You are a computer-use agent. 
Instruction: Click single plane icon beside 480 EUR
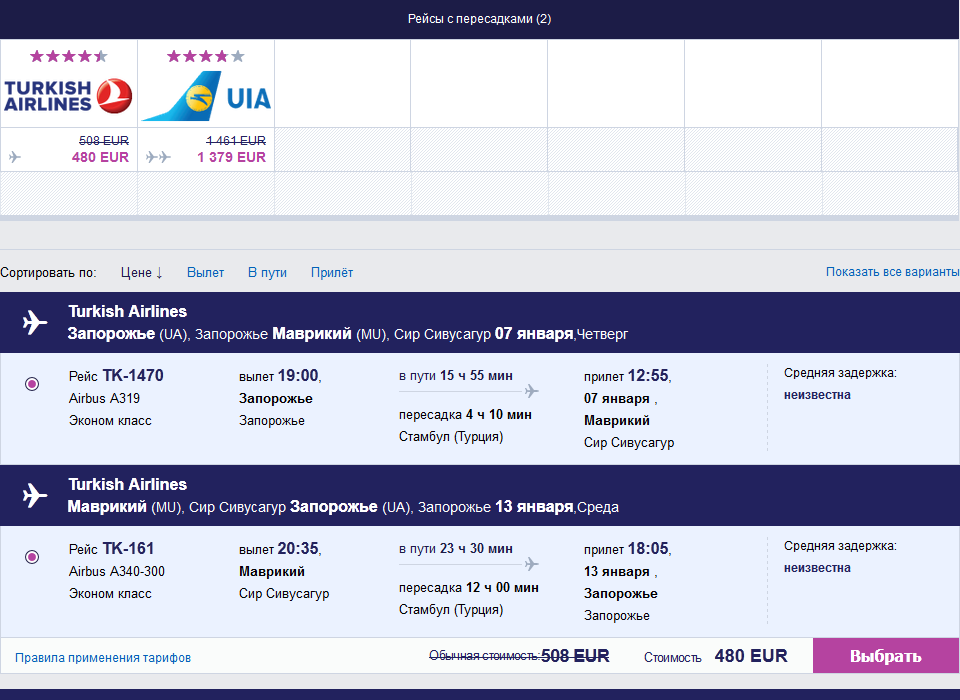(x=14, y=157)
